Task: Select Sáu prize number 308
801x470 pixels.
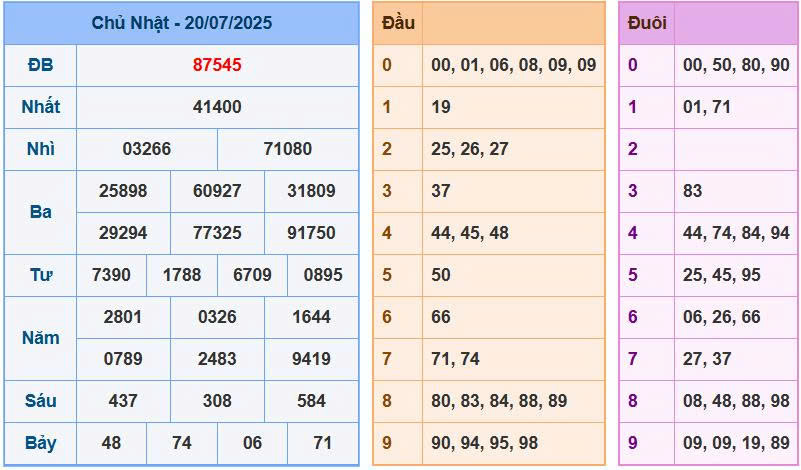Action: [217, 400]
